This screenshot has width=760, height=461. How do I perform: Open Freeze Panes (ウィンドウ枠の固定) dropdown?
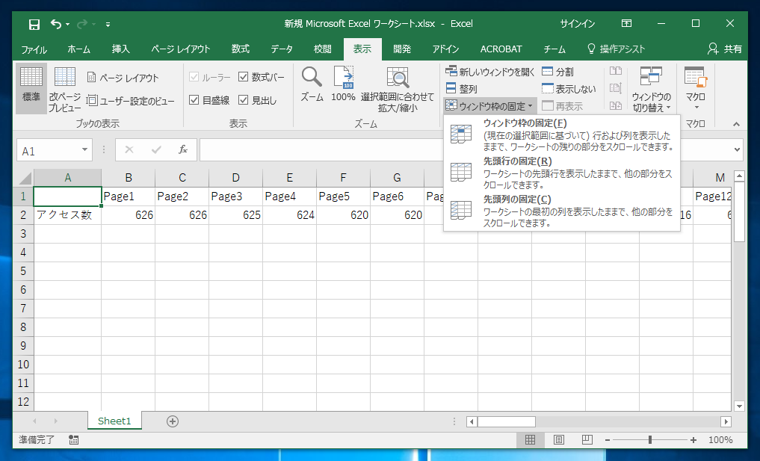pyautogui.click(x=489, y=106)
